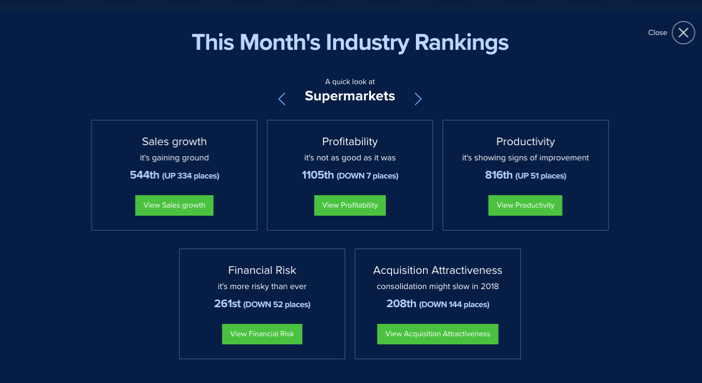Click the Supermarkets industry heading
The width and height of the screenshot is (702, 383).
pos(350,96)
